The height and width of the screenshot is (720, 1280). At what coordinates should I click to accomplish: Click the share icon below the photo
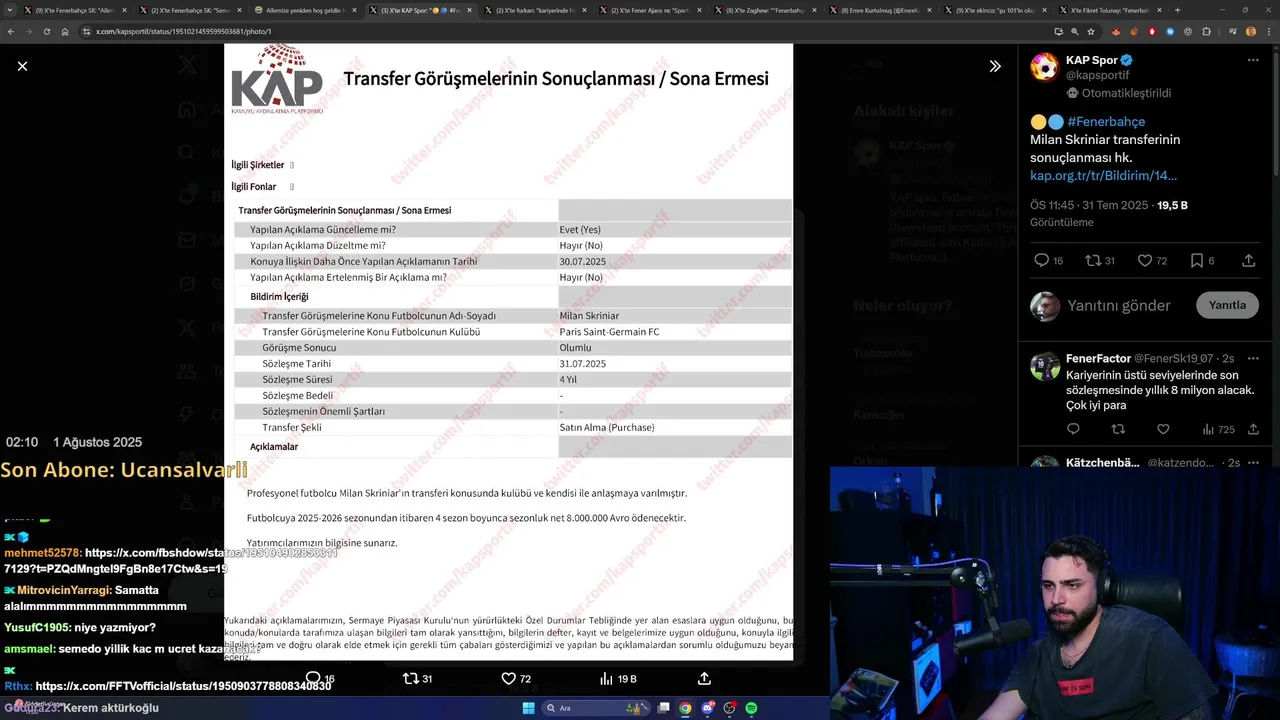tap(704, 678)
